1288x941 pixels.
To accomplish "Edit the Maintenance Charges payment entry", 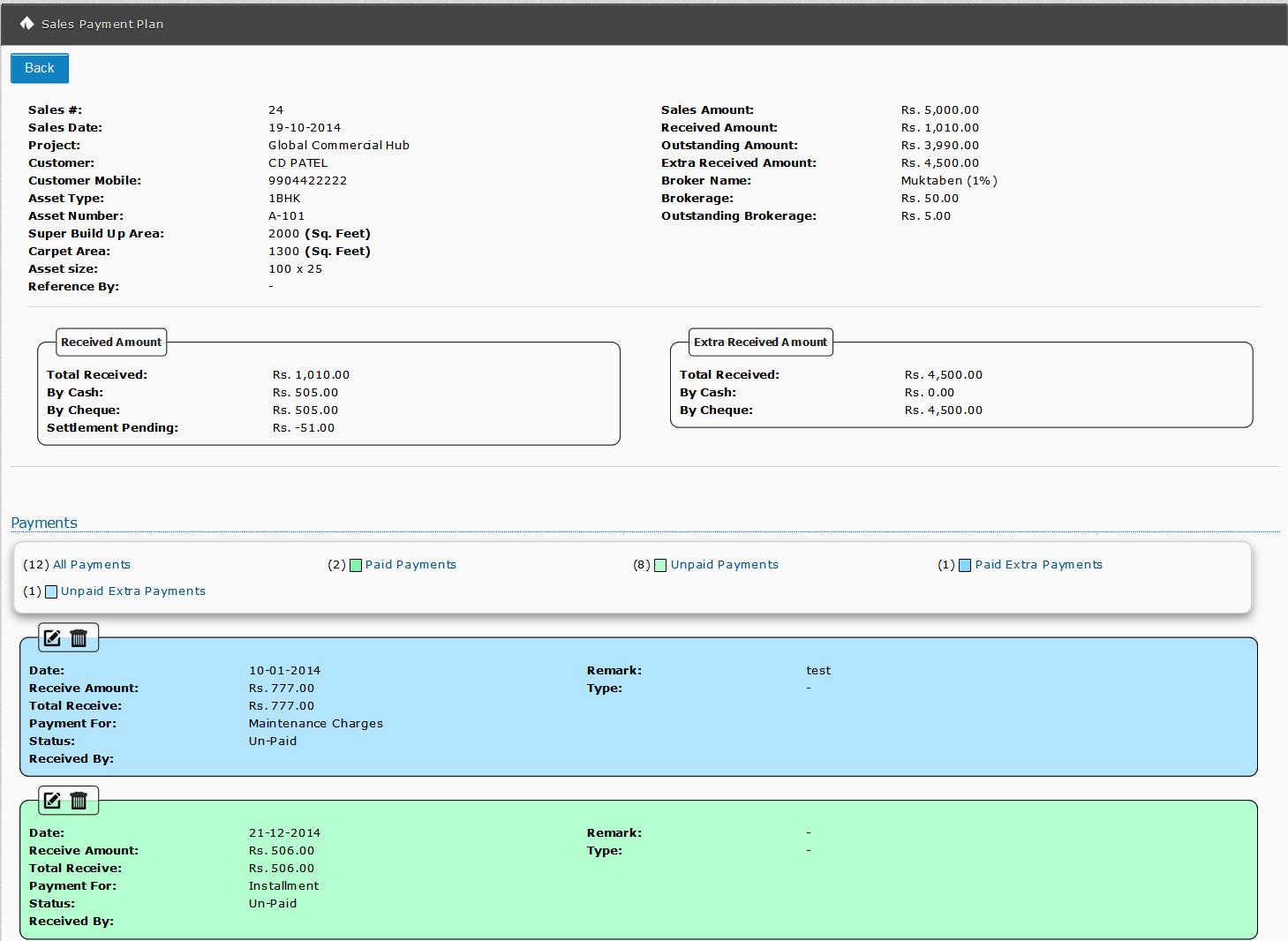I will (x=53, y=637).
